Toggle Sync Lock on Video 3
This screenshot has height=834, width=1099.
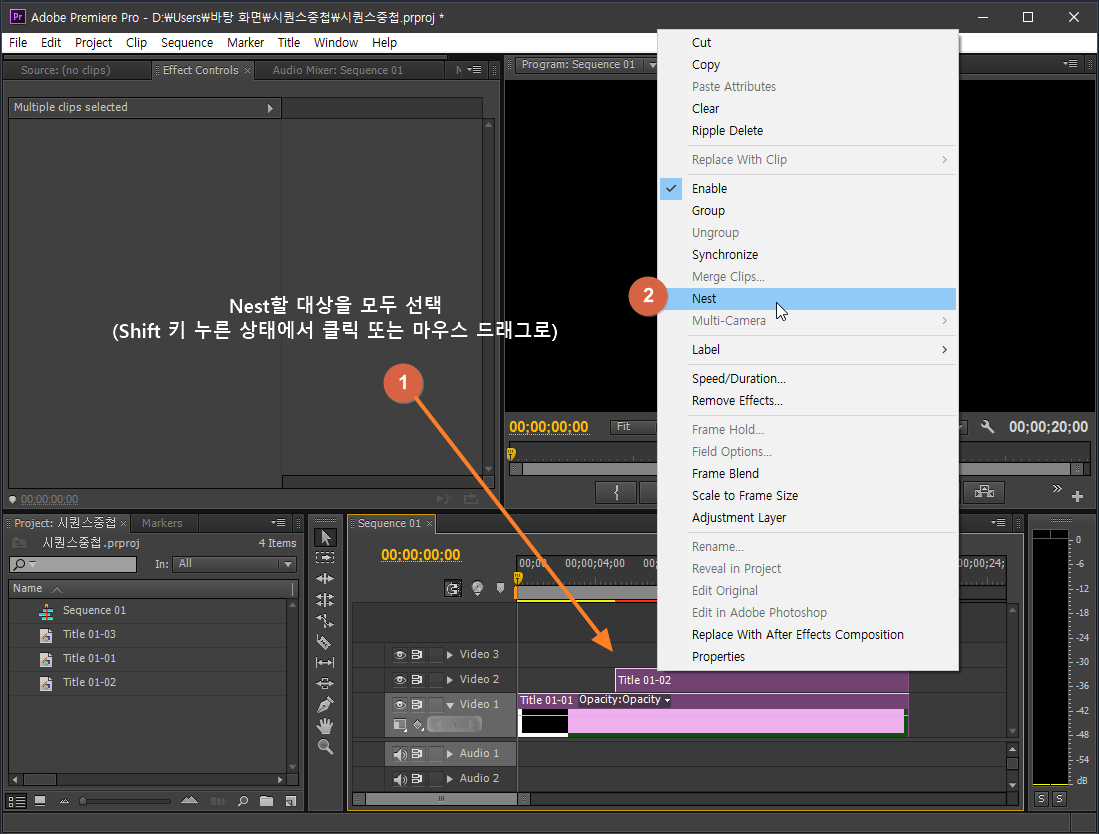pyautogui.click(x=417, y=655)
